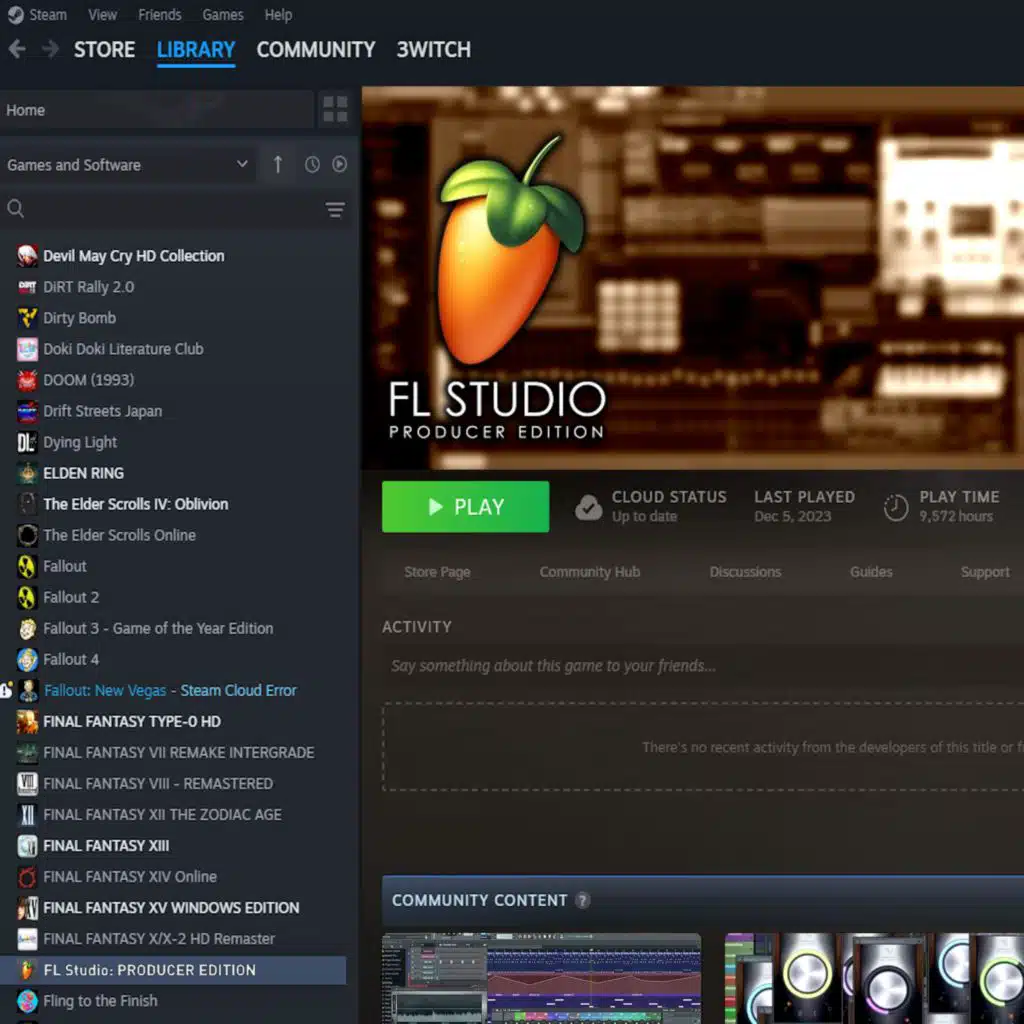Switch to the STORE tab
The image size is (1024, 1024).
104,50
